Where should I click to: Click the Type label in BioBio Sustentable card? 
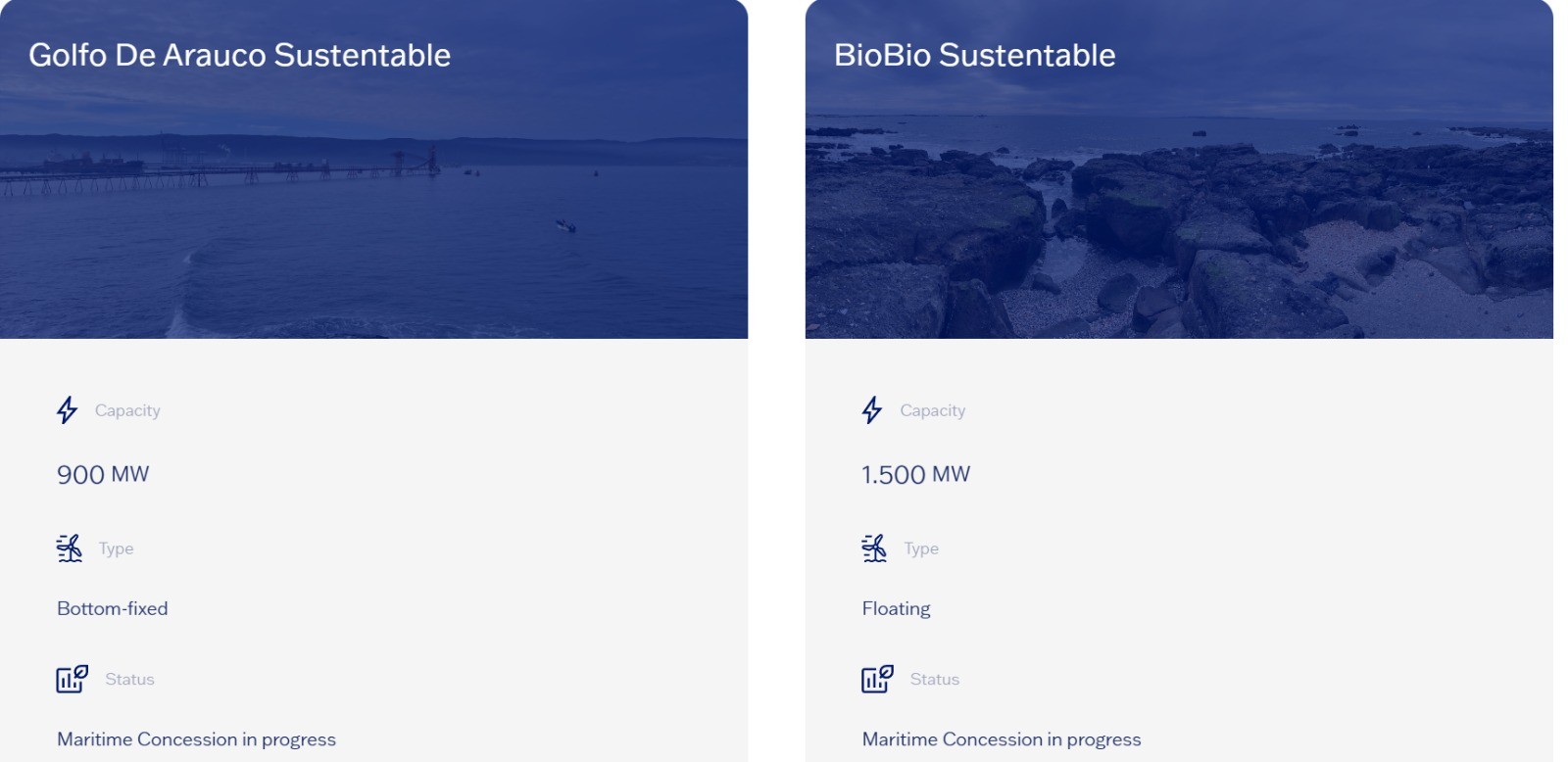point(921,548)
